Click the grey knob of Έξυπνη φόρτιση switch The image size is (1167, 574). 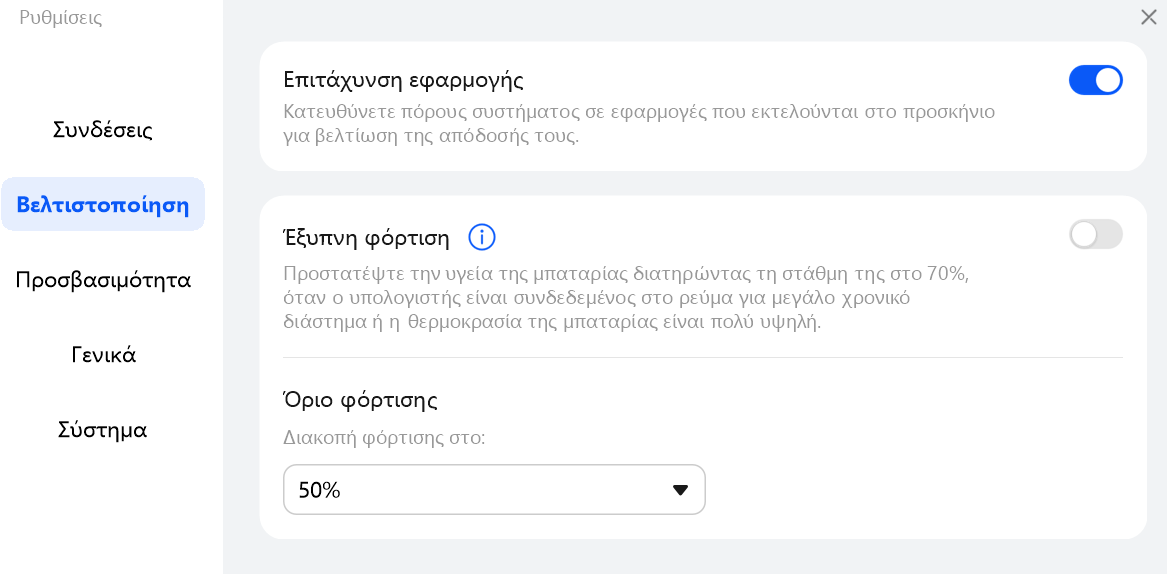pyautogui.click(x=1084, y=235)
